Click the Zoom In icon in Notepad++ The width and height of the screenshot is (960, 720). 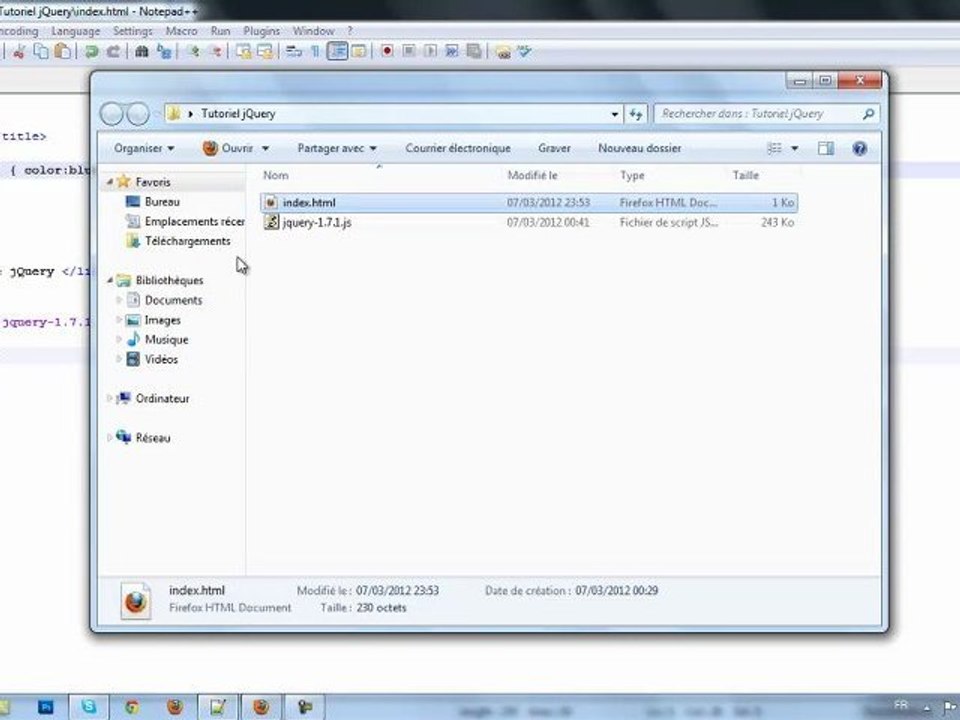[x=193, y=51]
